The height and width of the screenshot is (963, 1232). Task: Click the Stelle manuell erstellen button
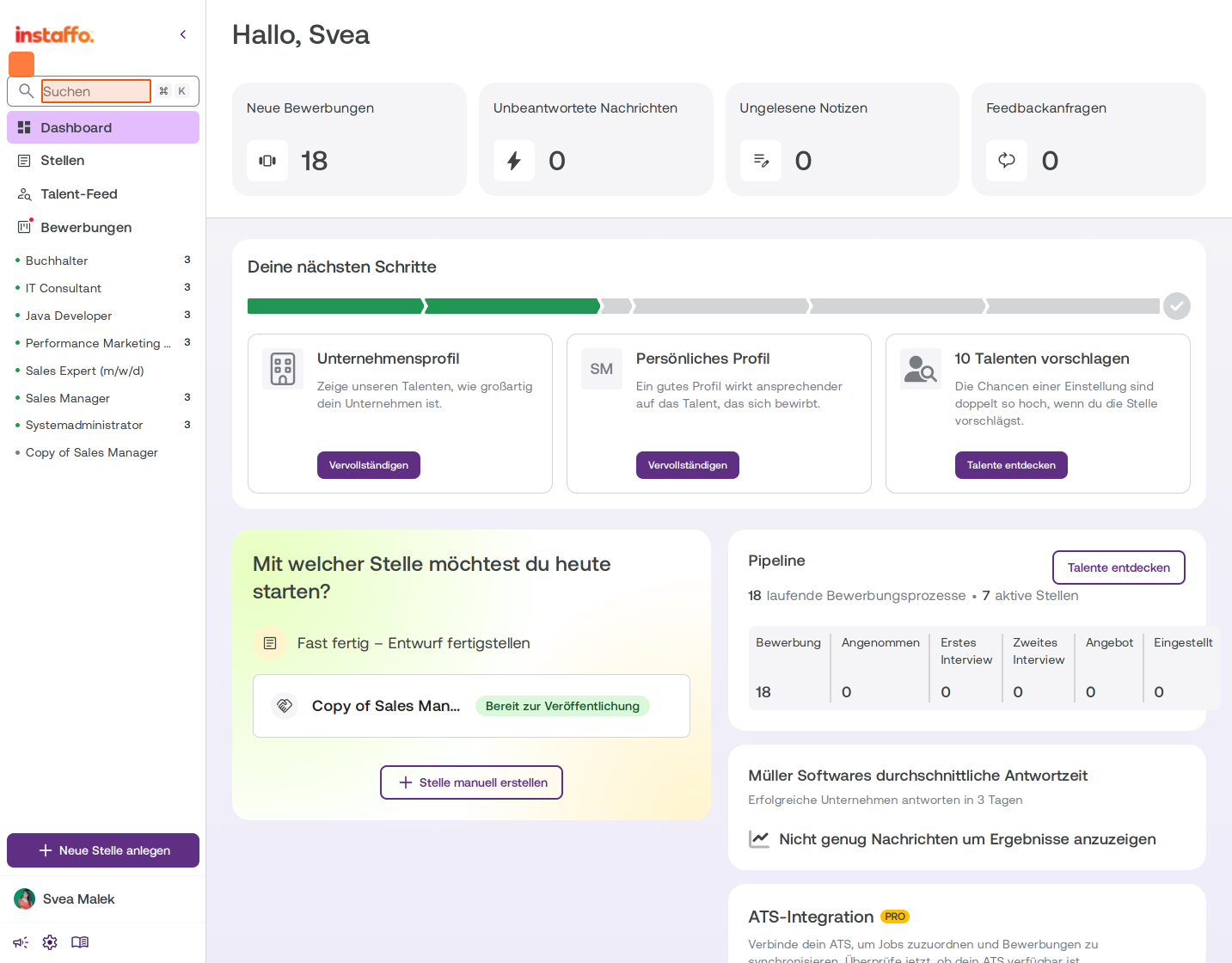tap(471, 782)
